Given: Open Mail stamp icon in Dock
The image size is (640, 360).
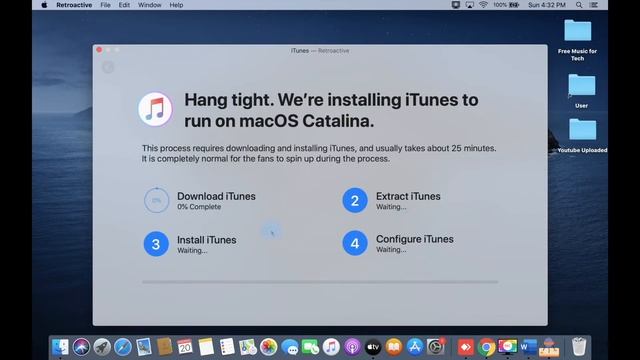Looking at the screenshot, I should point(144,347).
